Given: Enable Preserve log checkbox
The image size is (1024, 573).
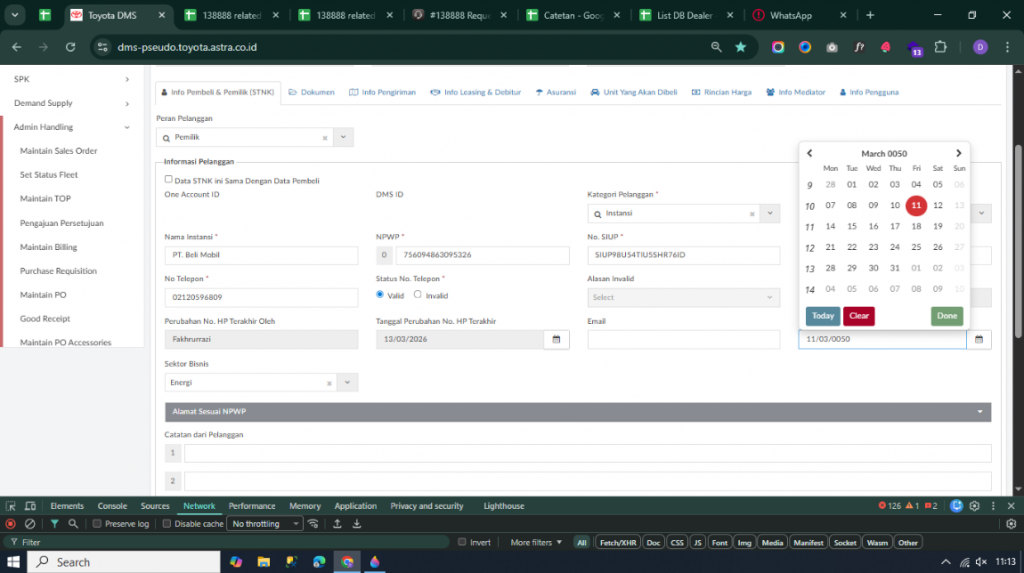Looking at the screenshot, I should coord(97,523).
